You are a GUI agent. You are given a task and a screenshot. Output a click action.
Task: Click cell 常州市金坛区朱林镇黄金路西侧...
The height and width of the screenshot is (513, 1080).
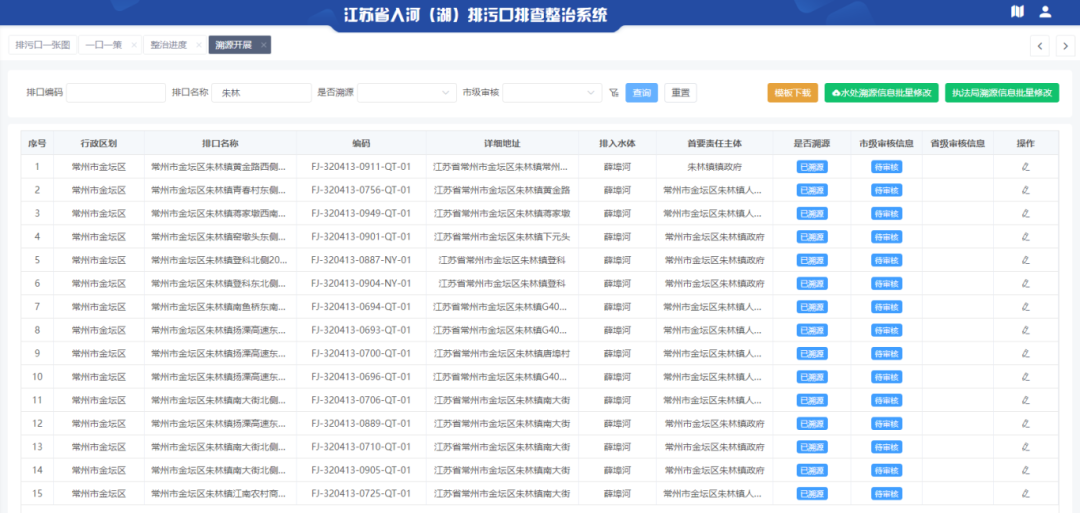coord(220,167)
